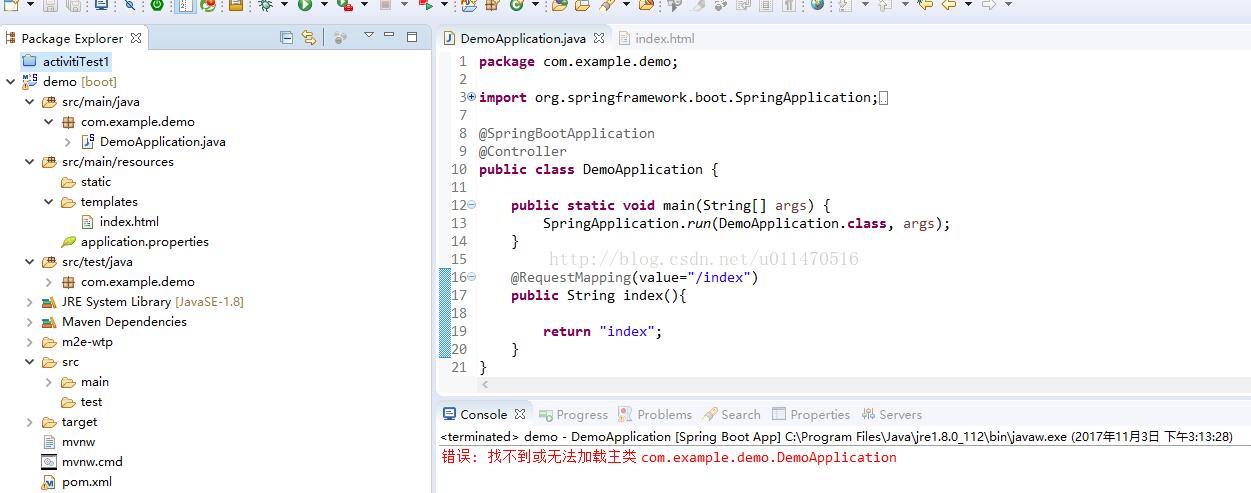Expand JRE System Library node
The height and width of the screenshot is (493, 1251).
click(x=29, y=302)
